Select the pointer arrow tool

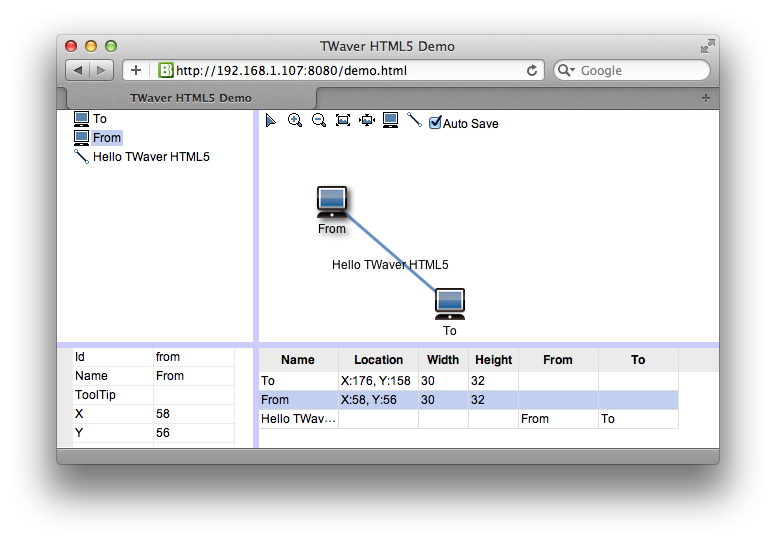tap(271, 120)
